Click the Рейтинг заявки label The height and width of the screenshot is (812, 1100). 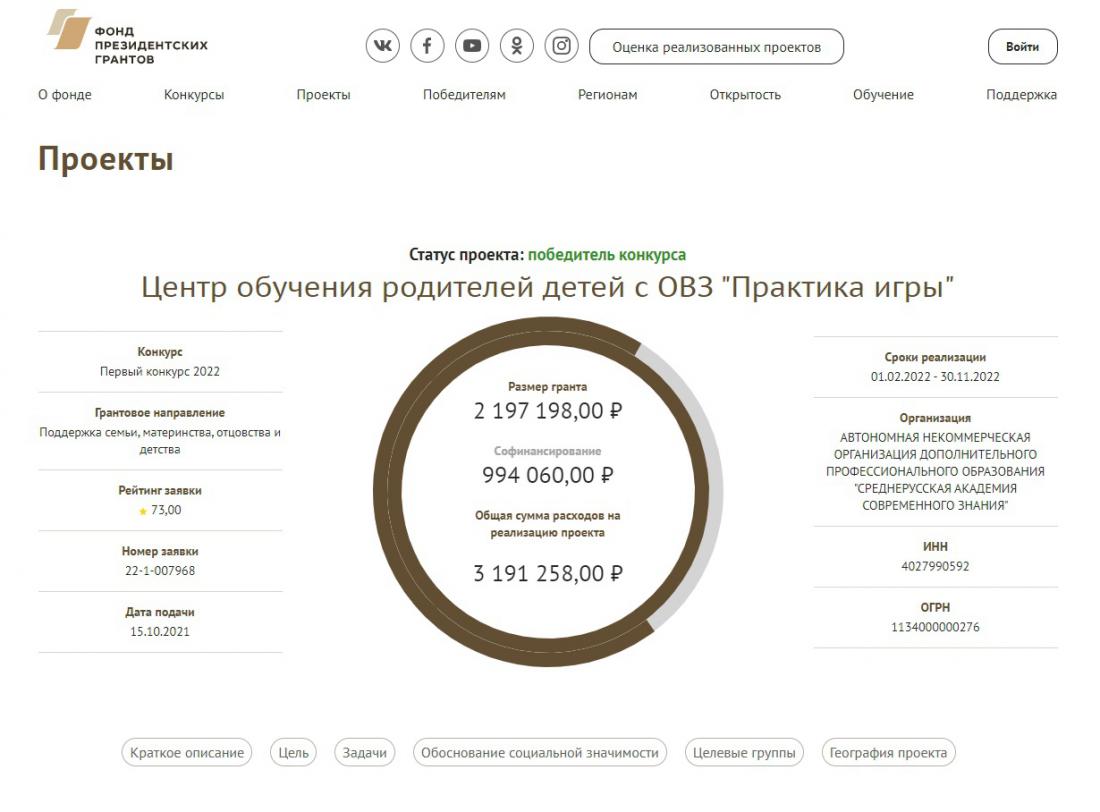pyautogui.click(x=160, y=491)
